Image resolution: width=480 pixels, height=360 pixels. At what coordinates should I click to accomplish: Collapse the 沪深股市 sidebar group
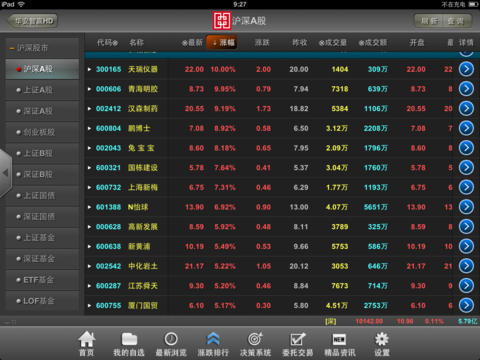[x=42, y=48]
